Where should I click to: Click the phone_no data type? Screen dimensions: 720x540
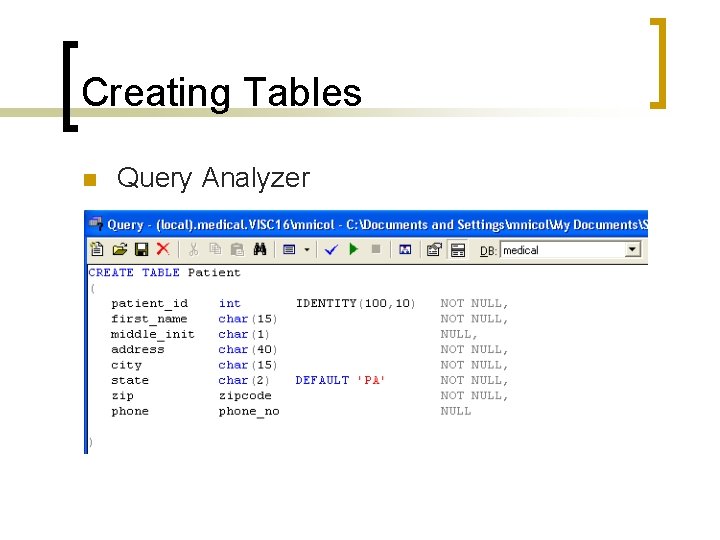(x=249, y=412)
